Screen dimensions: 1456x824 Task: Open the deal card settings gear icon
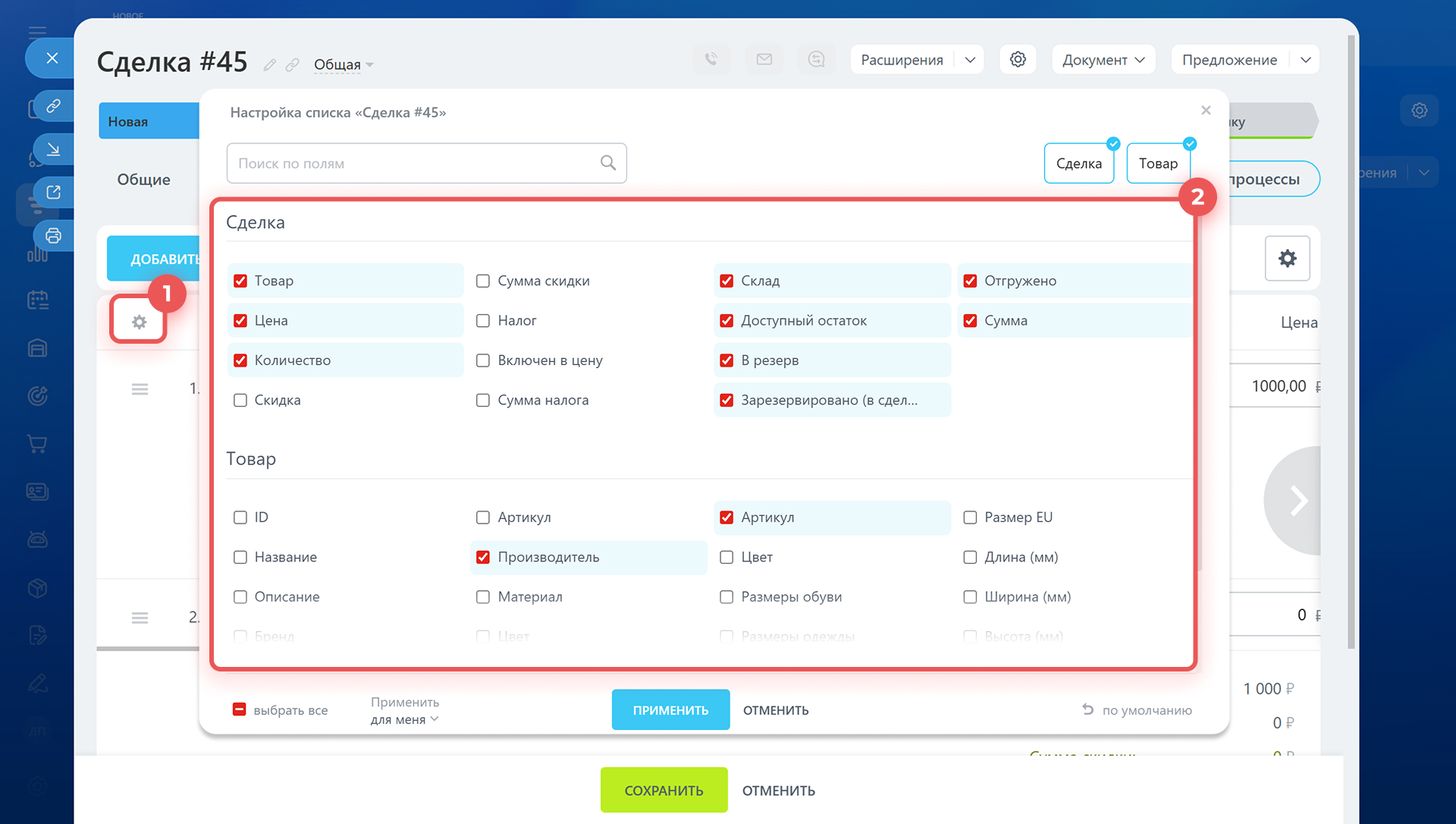point(1018,59)
